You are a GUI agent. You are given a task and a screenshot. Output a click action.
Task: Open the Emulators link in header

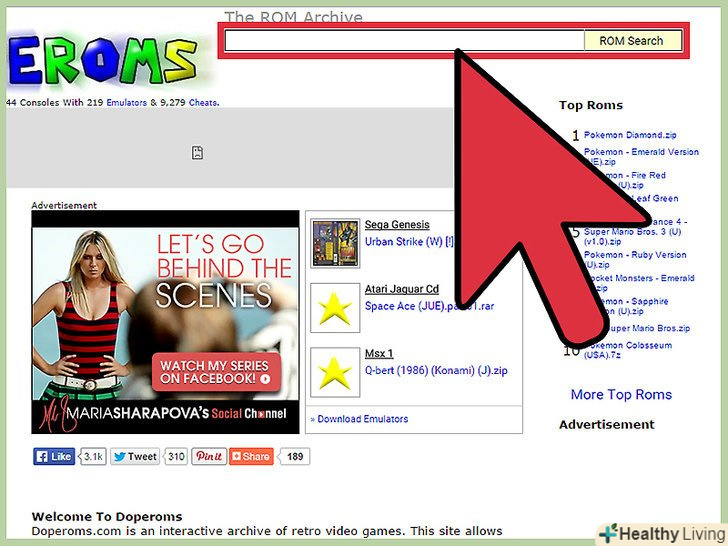tap(126, 103)
